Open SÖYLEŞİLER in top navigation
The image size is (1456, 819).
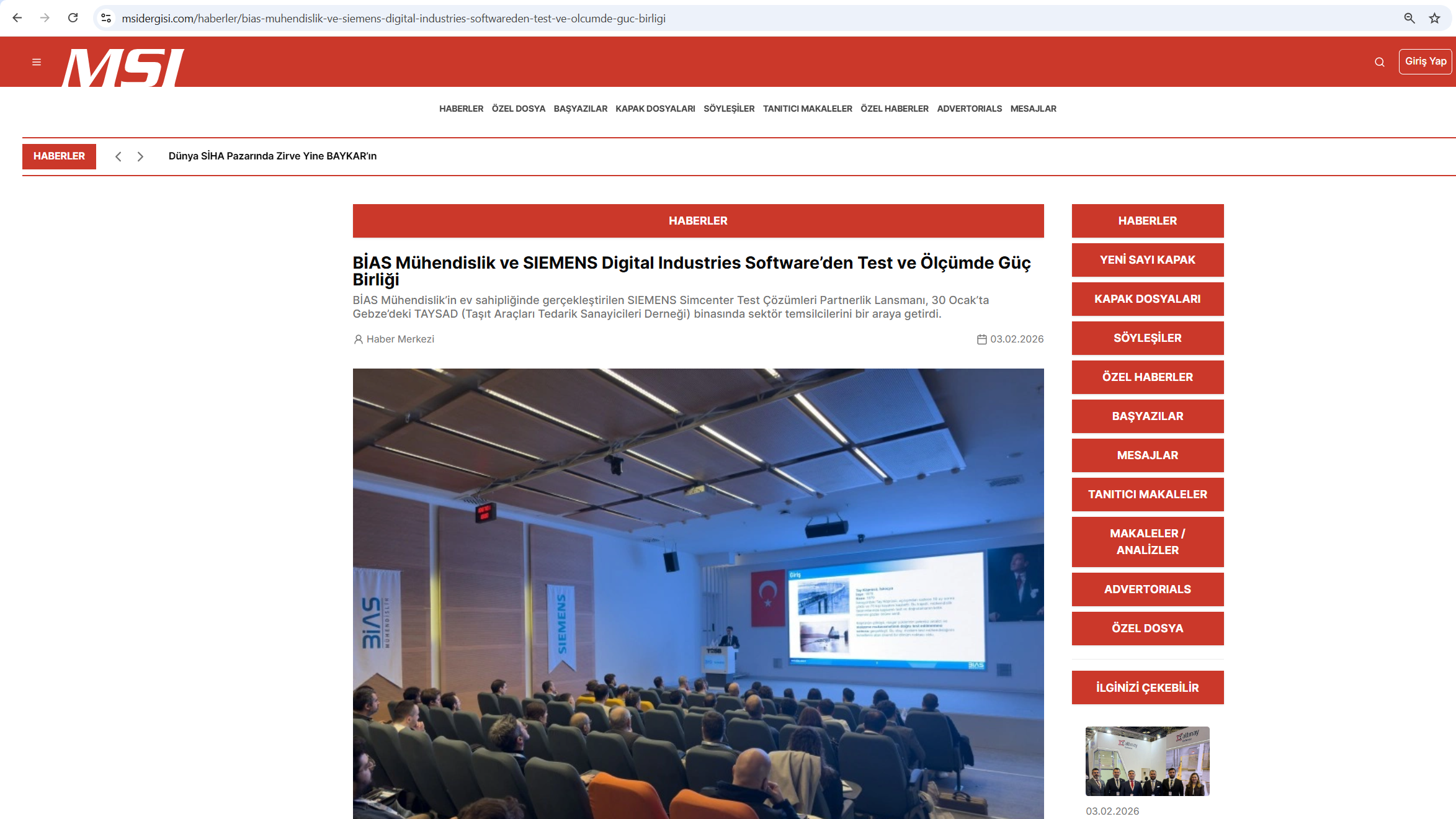[728, 109]
